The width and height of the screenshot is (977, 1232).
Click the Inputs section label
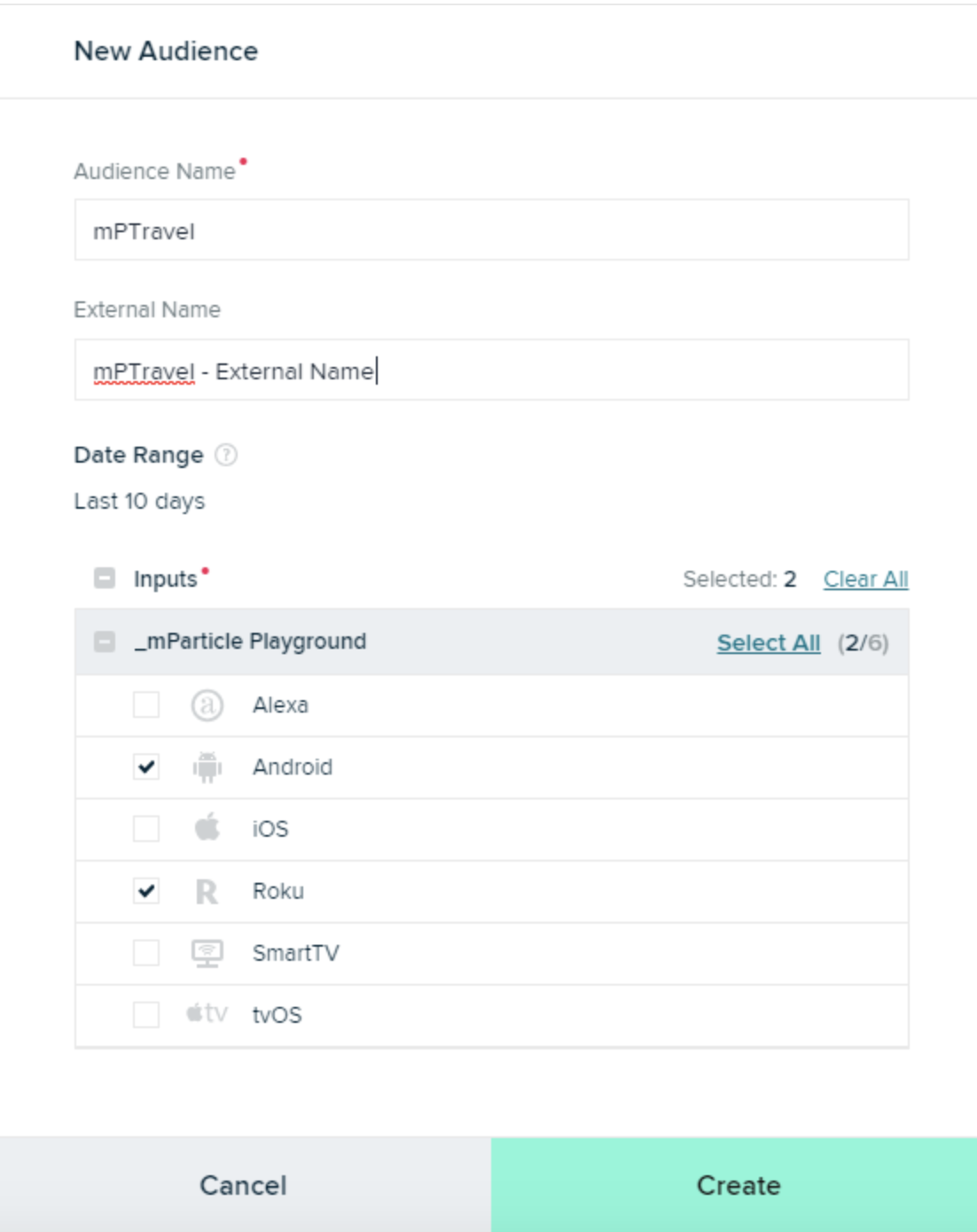coord(166,579)
